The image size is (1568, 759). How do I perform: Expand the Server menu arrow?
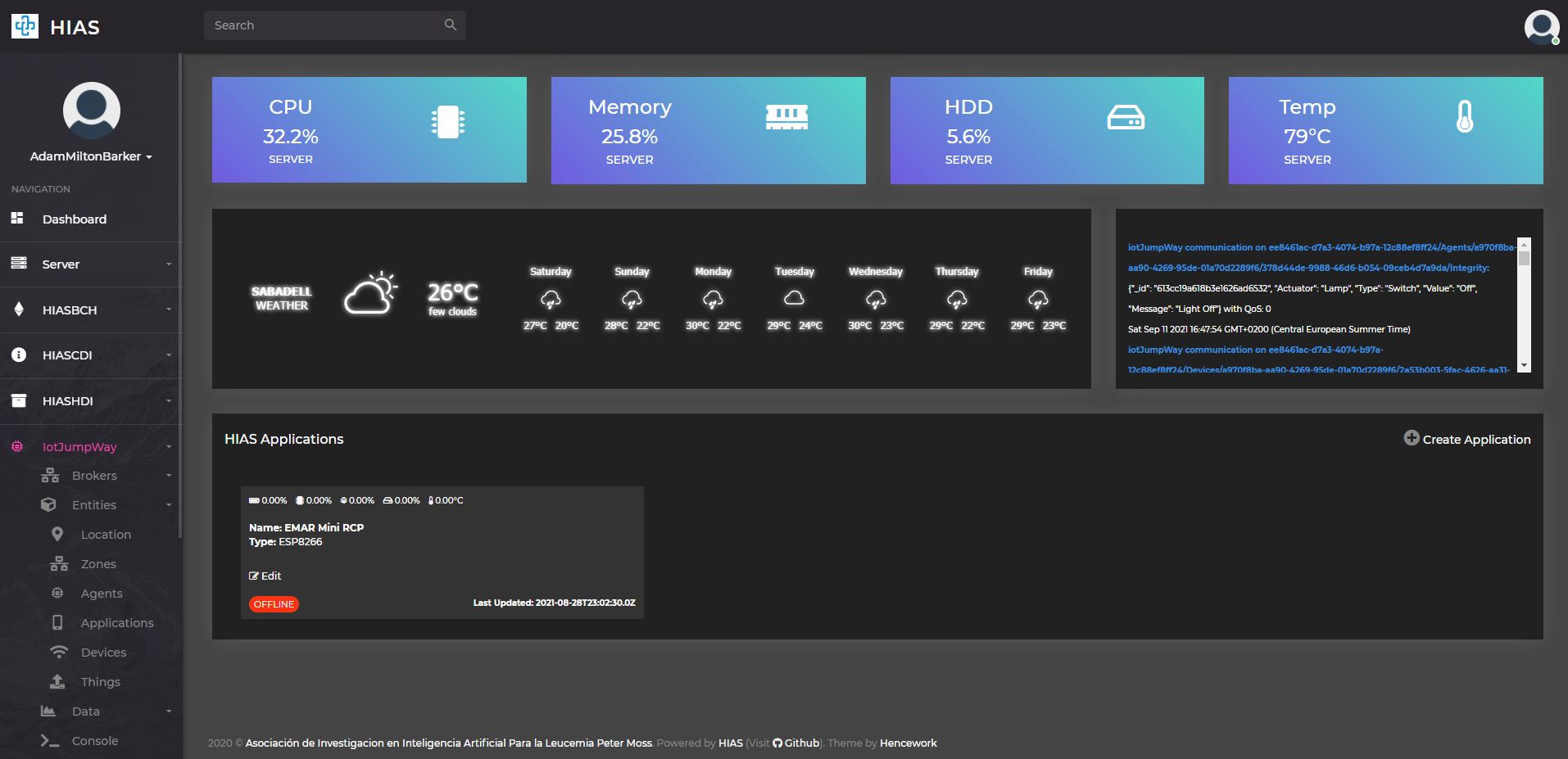[x=169, y=264]
